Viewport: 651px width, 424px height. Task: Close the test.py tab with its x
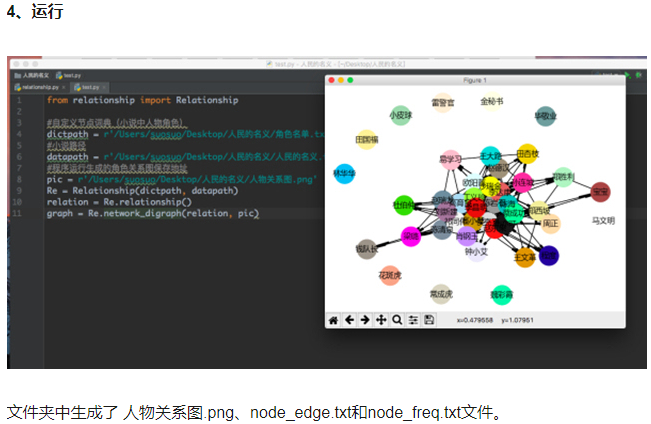[104, 87]
